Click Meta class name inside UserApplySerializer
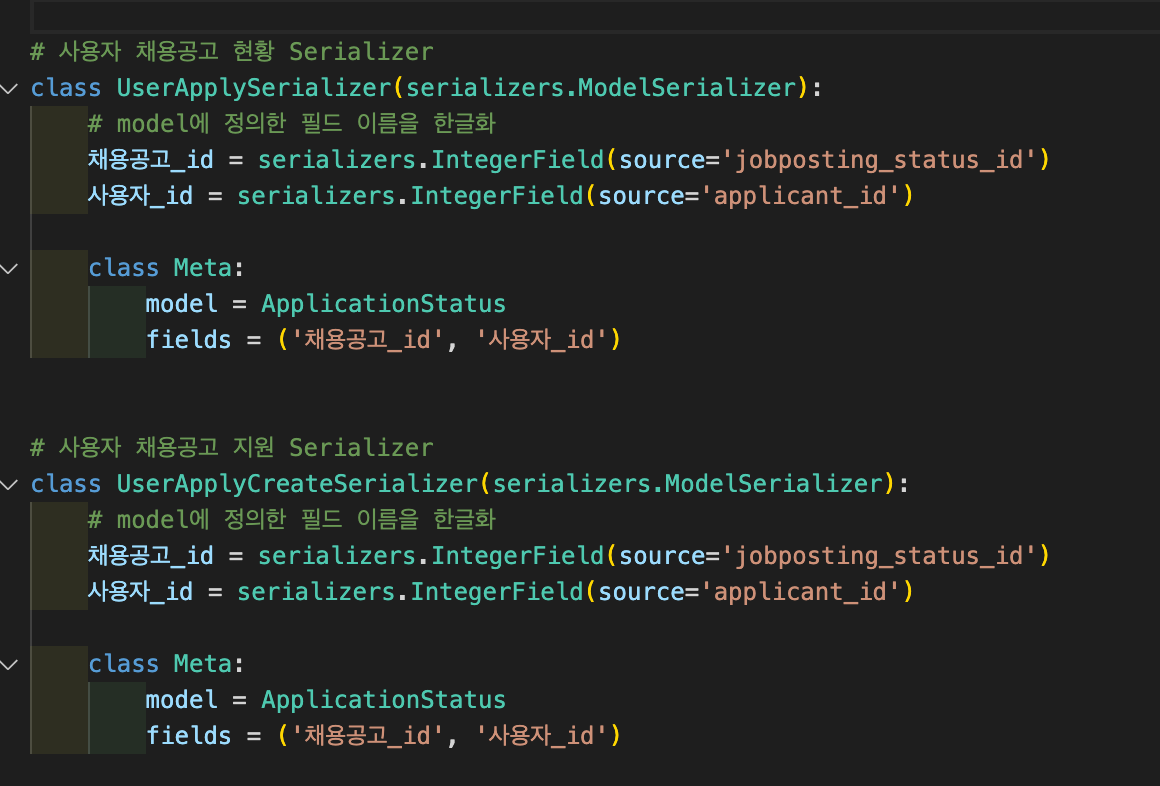 coord(203,268)
